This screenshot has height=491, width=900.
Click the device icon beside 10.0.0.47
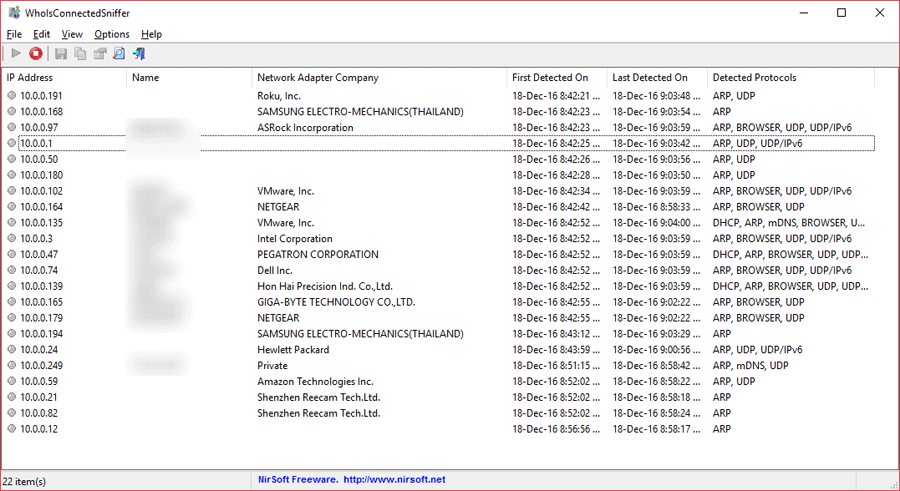point(11,254)
